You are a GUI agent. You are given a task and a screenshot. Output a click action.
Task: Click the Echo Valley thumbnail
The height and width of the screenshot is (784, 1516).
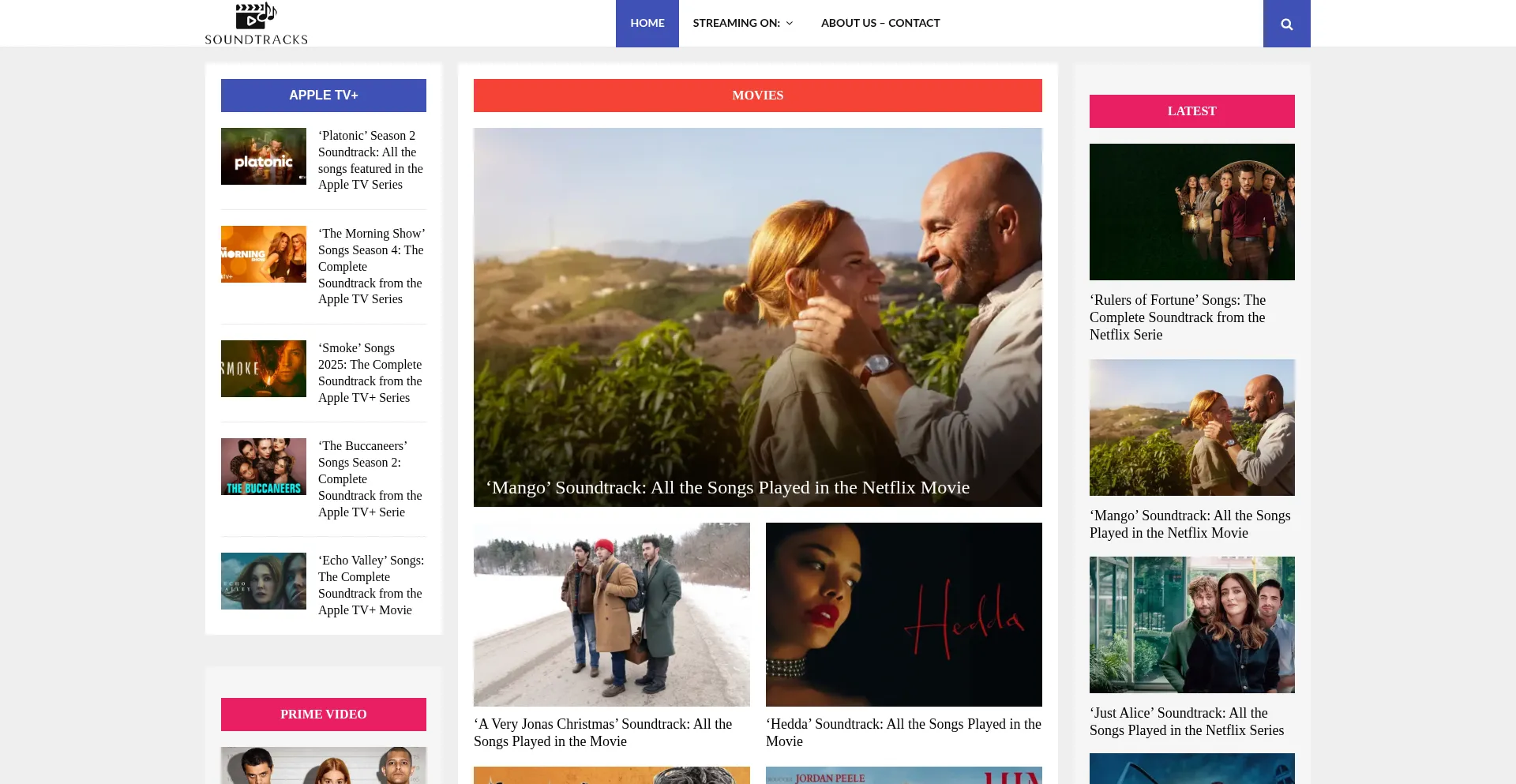pyautogui.click(x=263, y=581)
